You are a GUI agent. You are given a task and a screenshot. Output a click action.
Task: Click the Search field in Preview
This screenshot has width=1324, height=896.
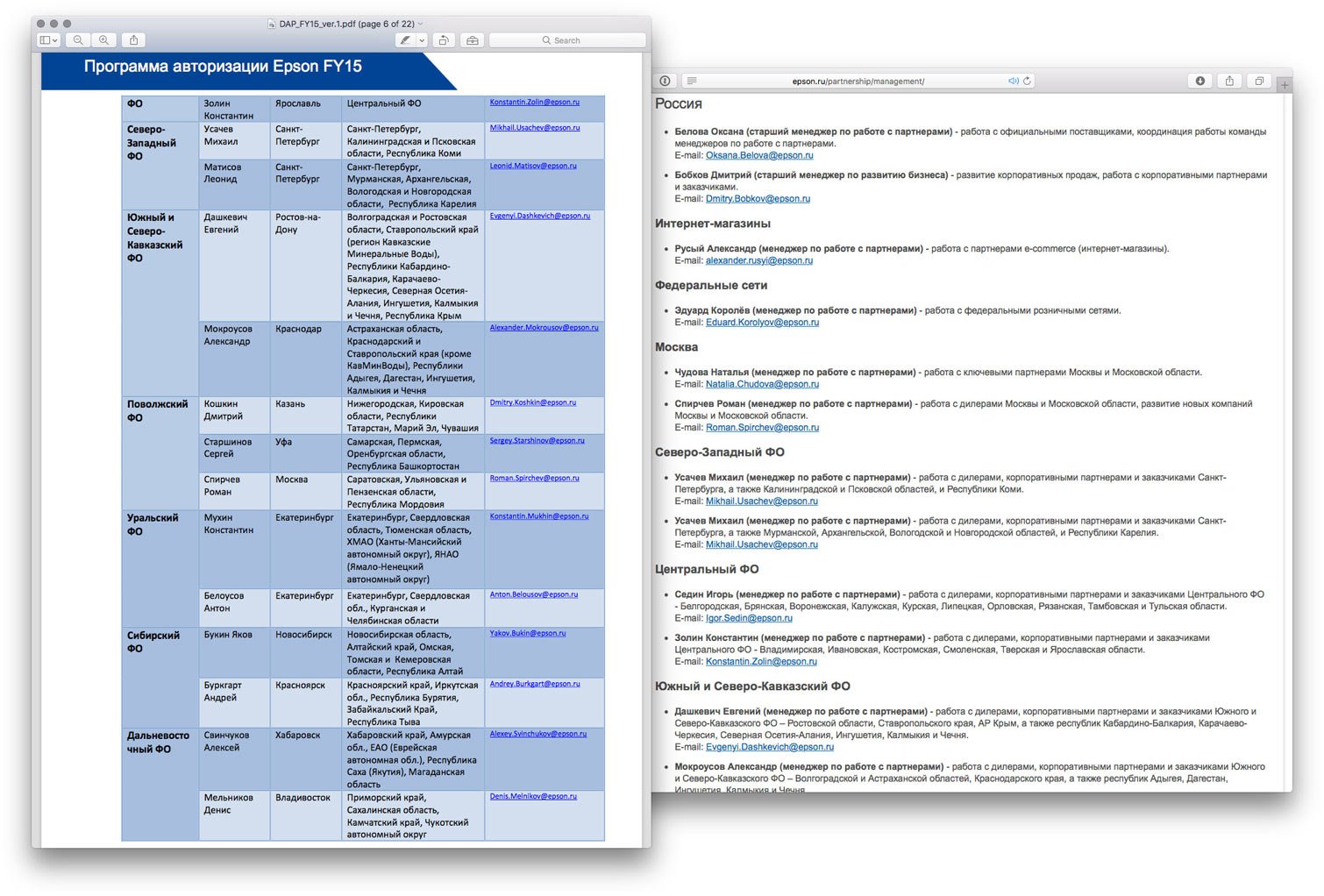click(567, 40)
